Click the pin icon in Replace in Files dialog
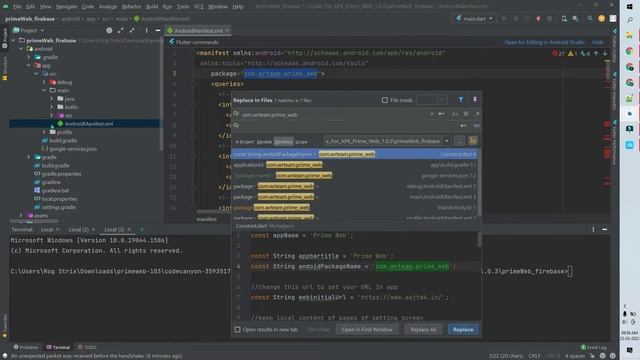 coord(475,100)
